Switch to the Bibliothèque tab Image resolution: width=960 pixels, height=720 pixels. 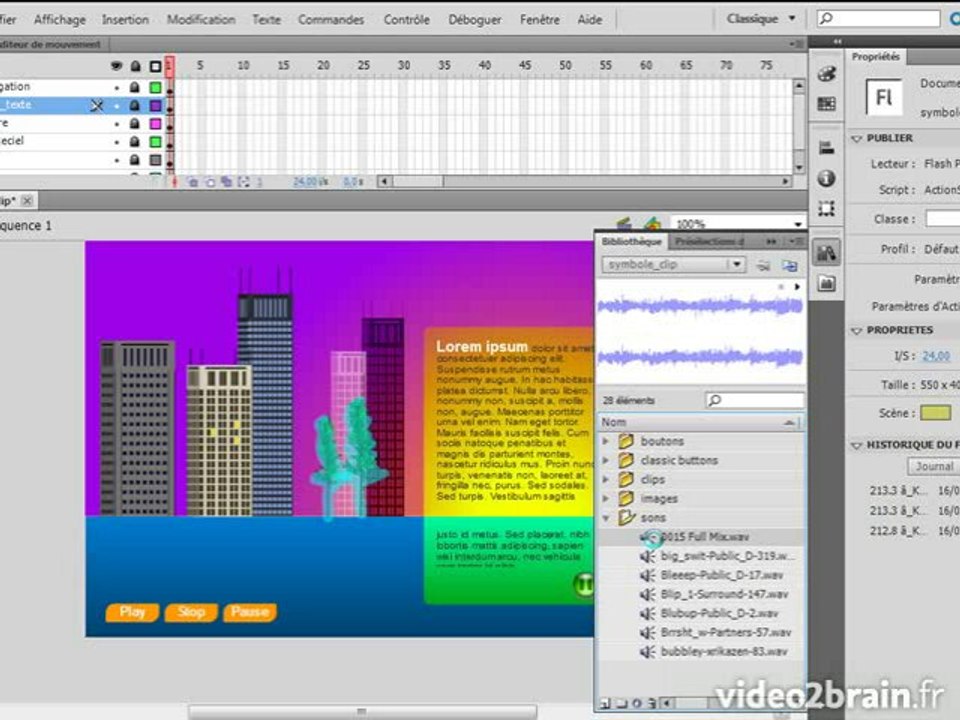631,242
